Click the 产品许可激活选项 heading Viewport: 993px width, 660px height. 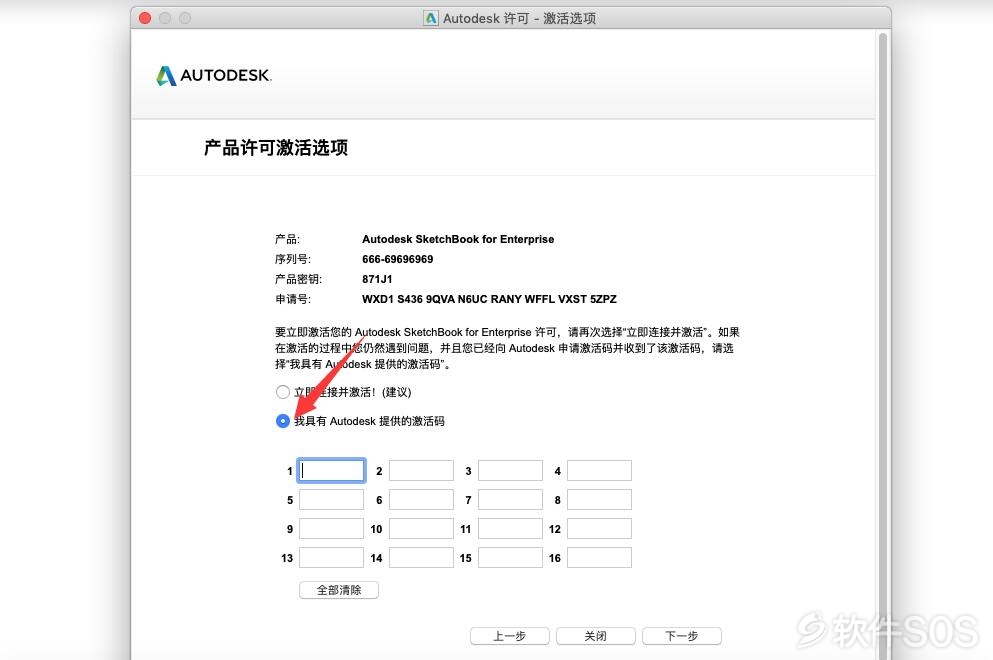coord(275,148)
